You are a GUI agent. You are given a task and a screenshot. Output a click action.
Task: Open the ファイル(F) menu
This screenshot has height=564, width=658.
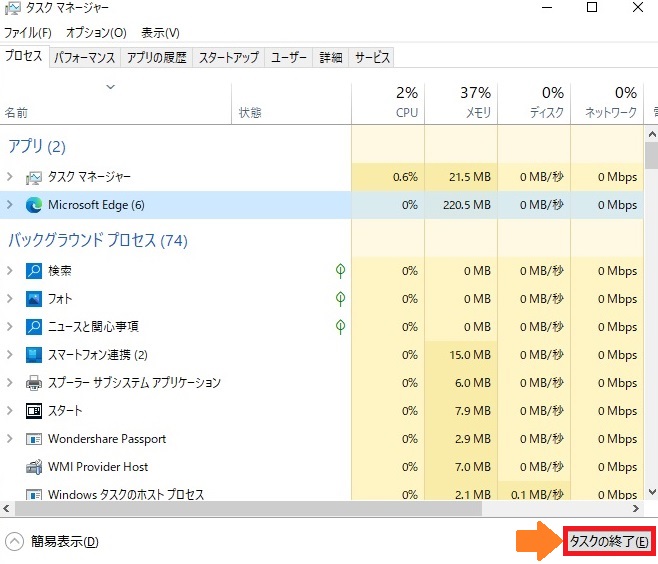[28, 33]
